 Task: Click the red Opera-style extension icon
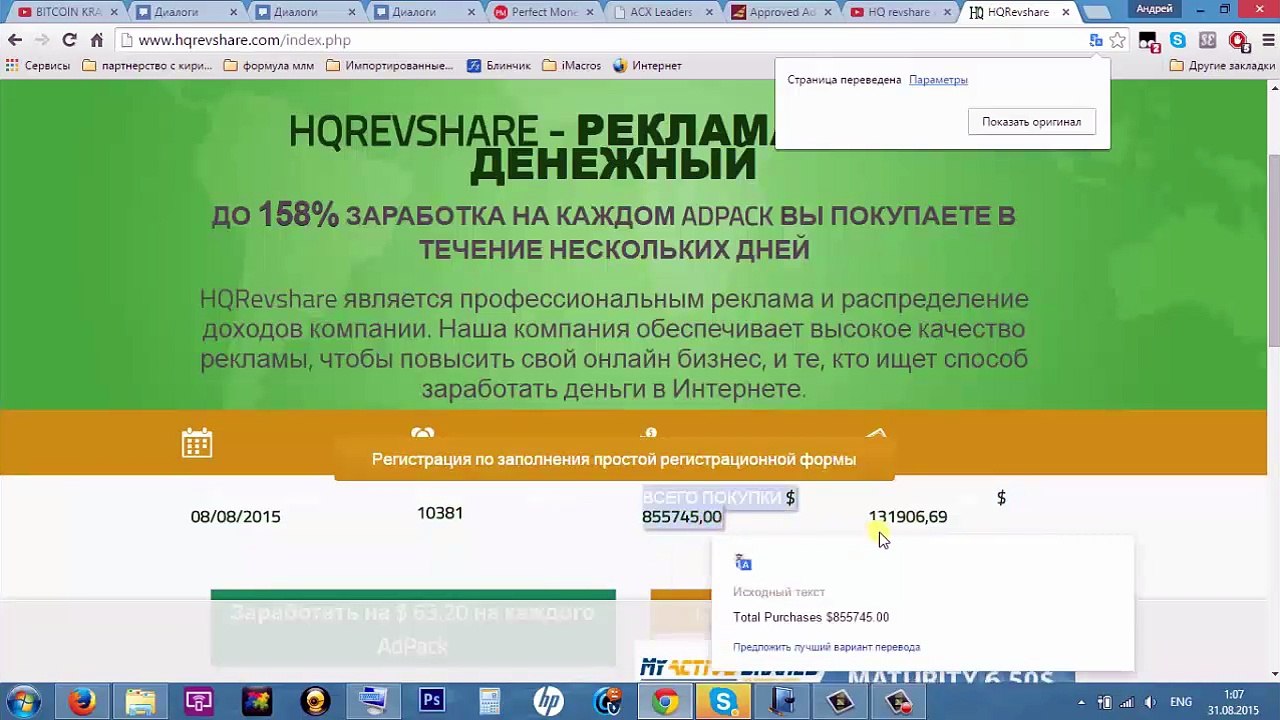click(x=1238, y=40)
